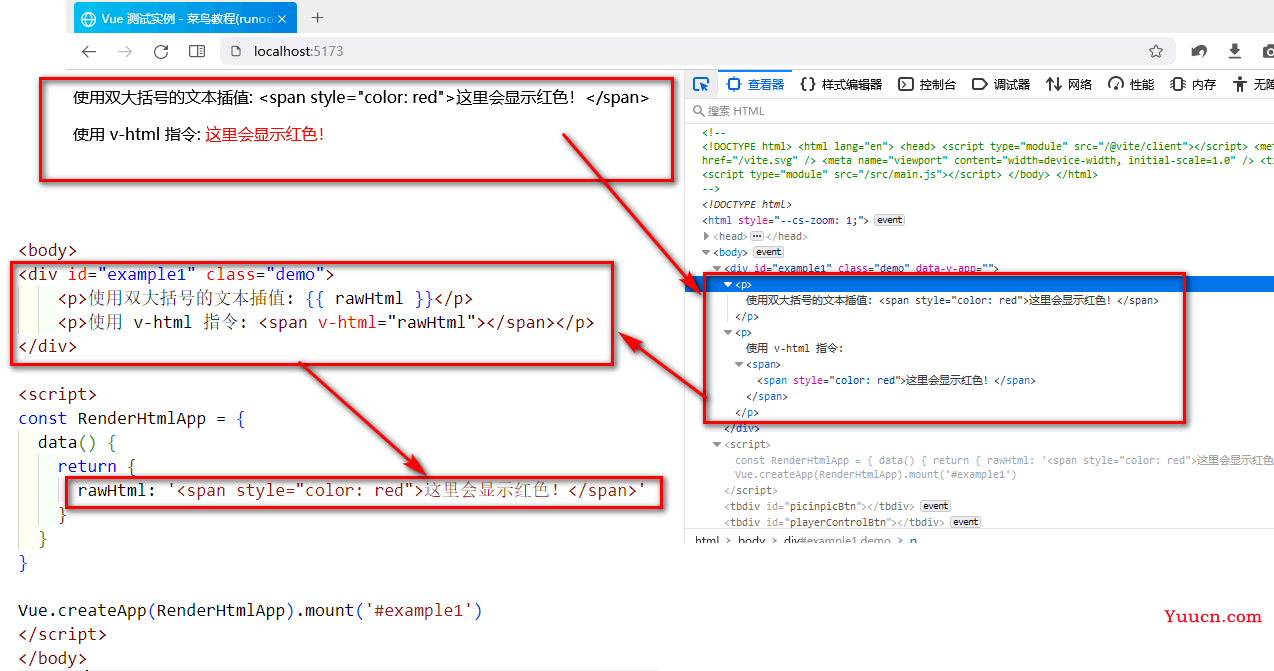Viewport: 1274px width, 671px height.
Task: Click the {{ rawHtml }} code line
Action: coord(265,298)
